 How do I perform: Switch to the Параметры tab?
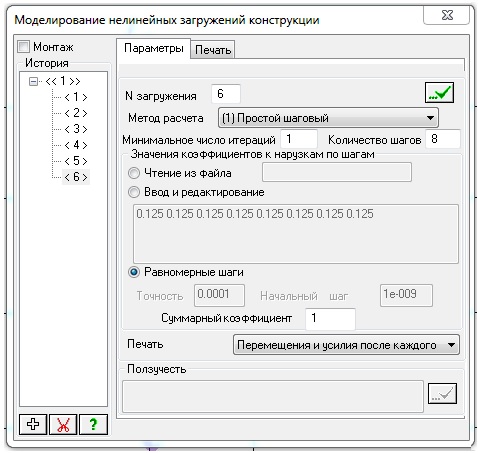tap(154, 48)
